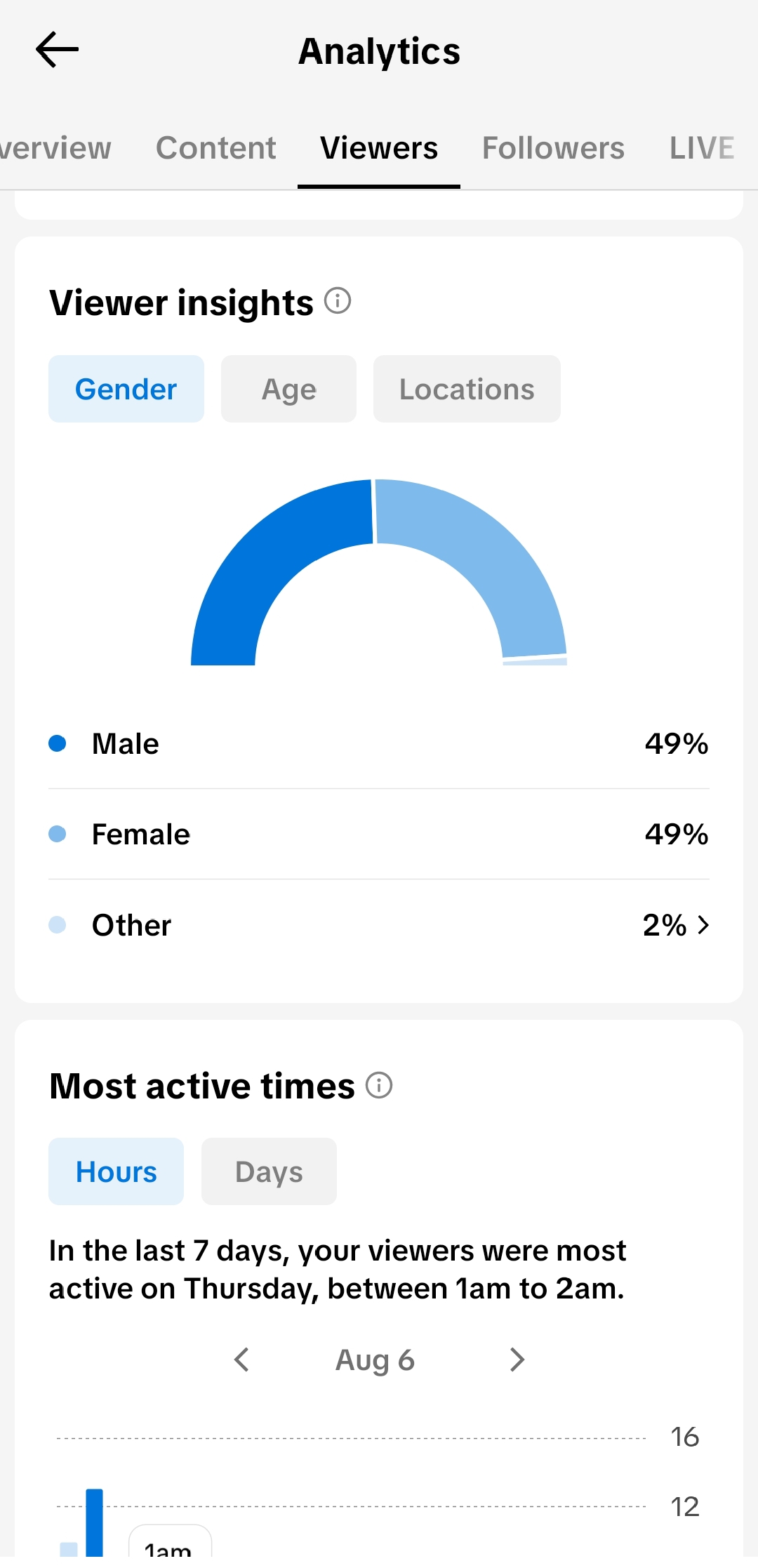Click the Other legend dot

(x=58, y=924)
